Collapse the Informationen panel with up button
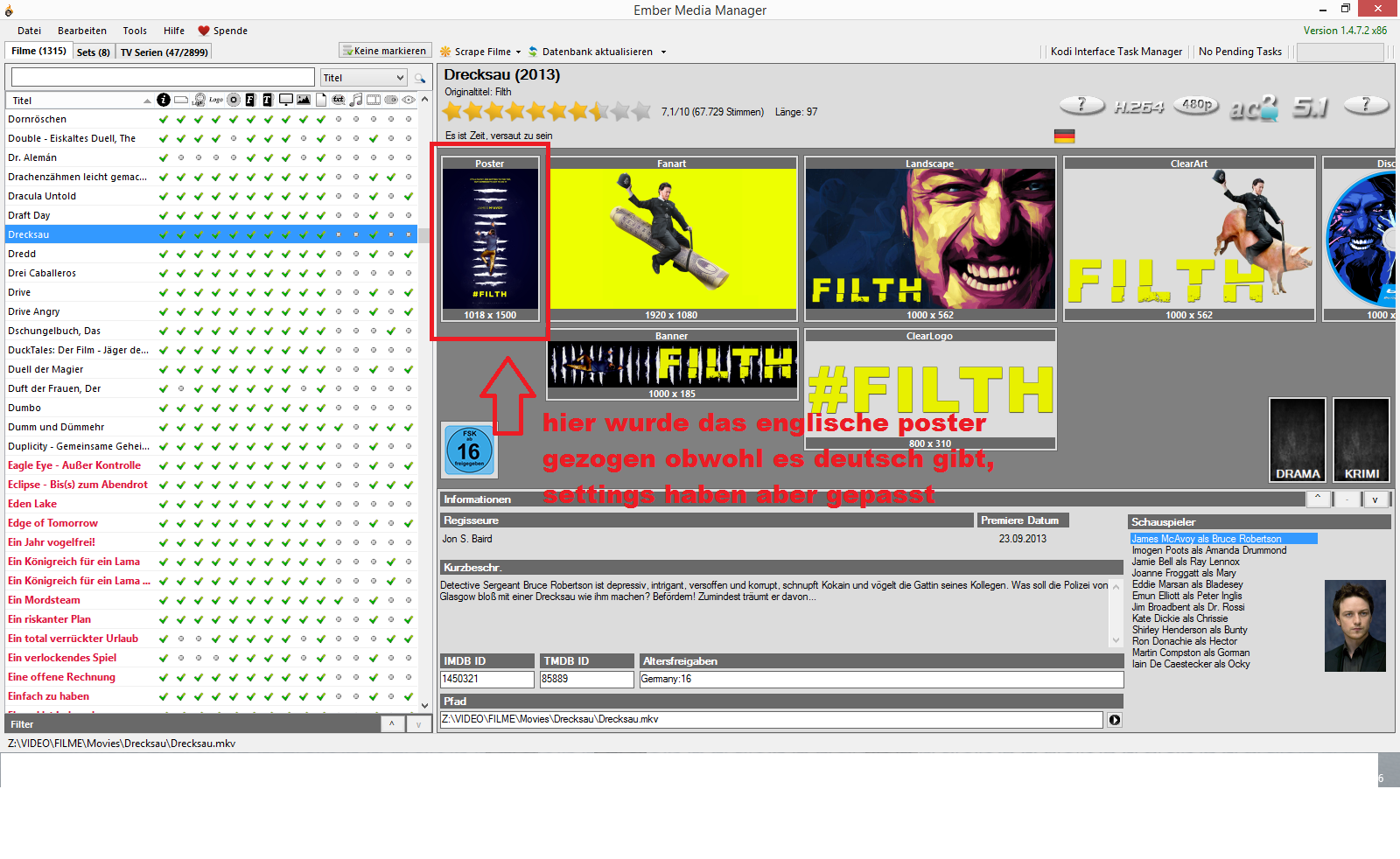 click(x=1318, y=499)
